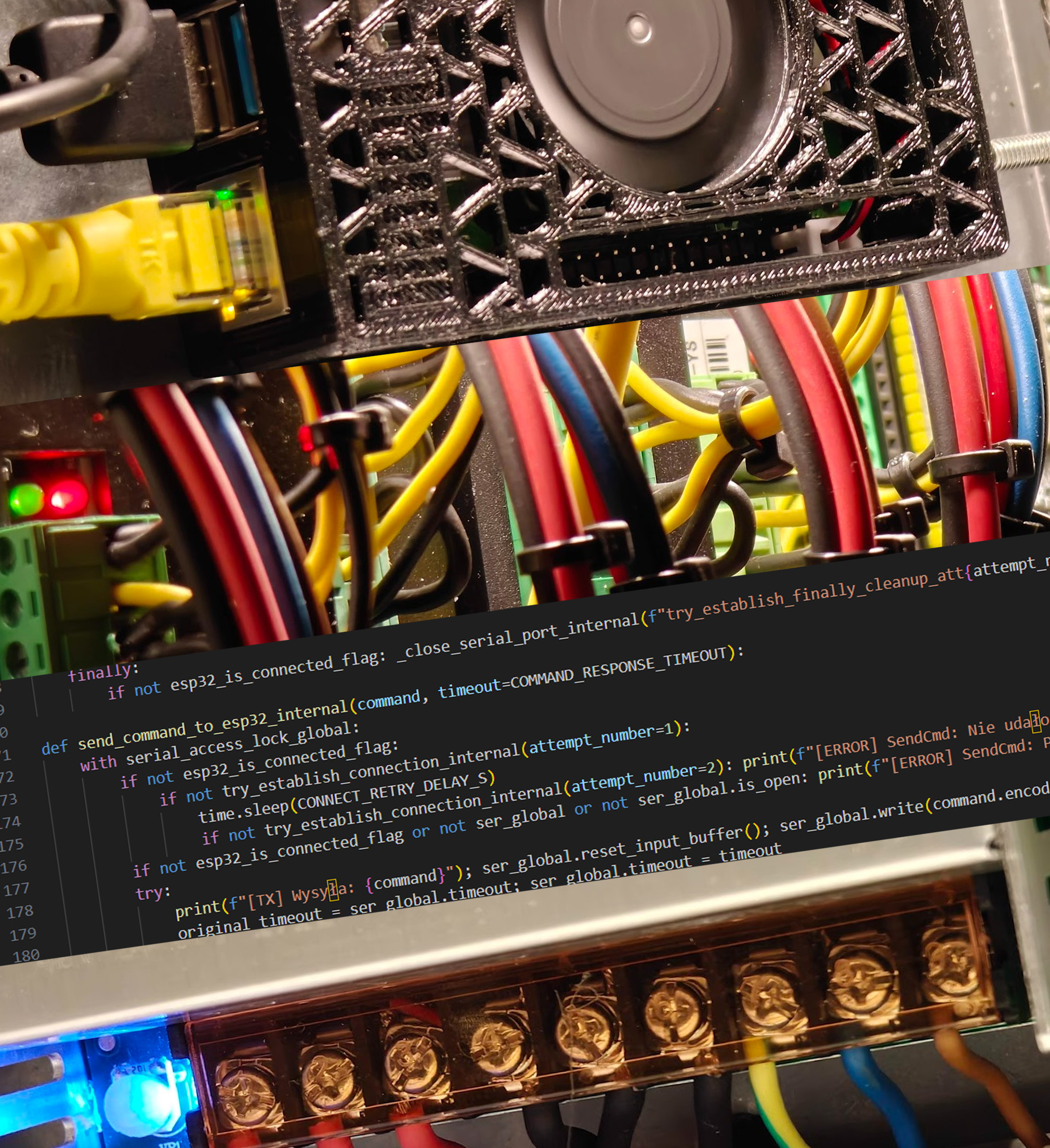The width and height of the screenshot is (1050, 1148).
Task: Click line number 180 in the gutter
Action: pyautogui.click(x=26, y=956)
